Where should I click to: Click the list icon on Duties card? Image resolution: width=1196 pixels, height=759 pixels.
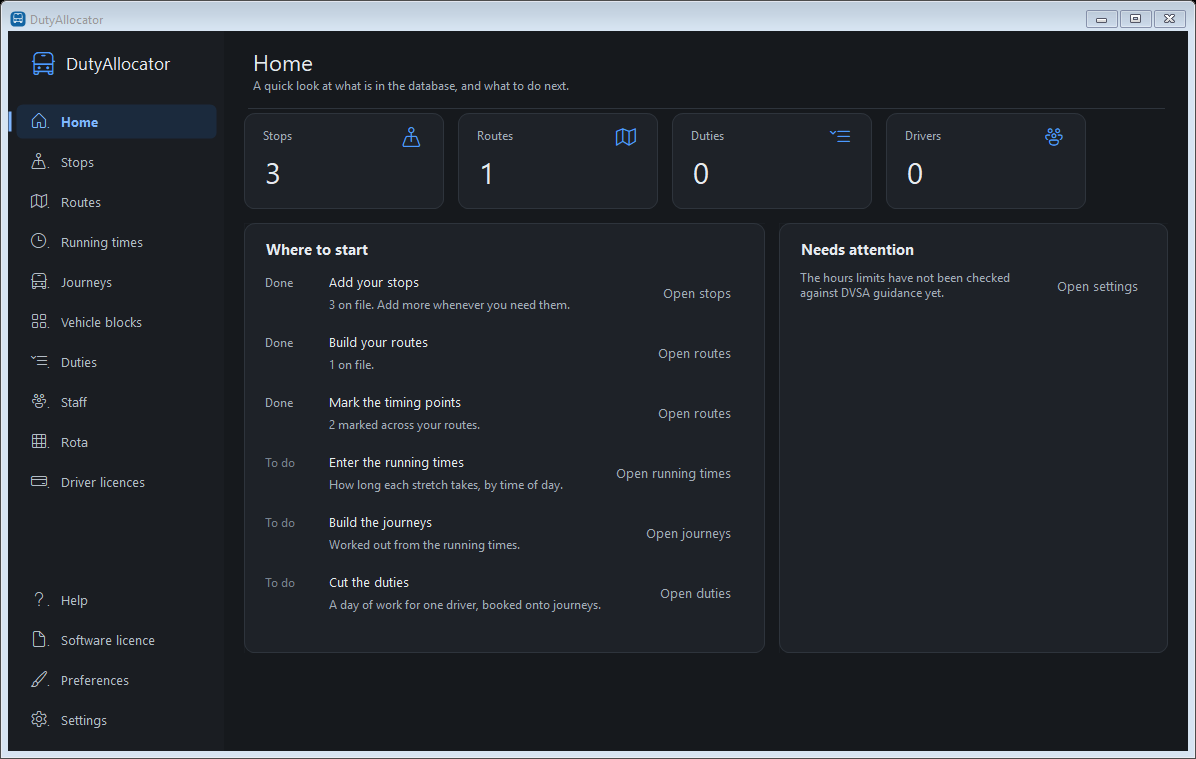(840, 137)
